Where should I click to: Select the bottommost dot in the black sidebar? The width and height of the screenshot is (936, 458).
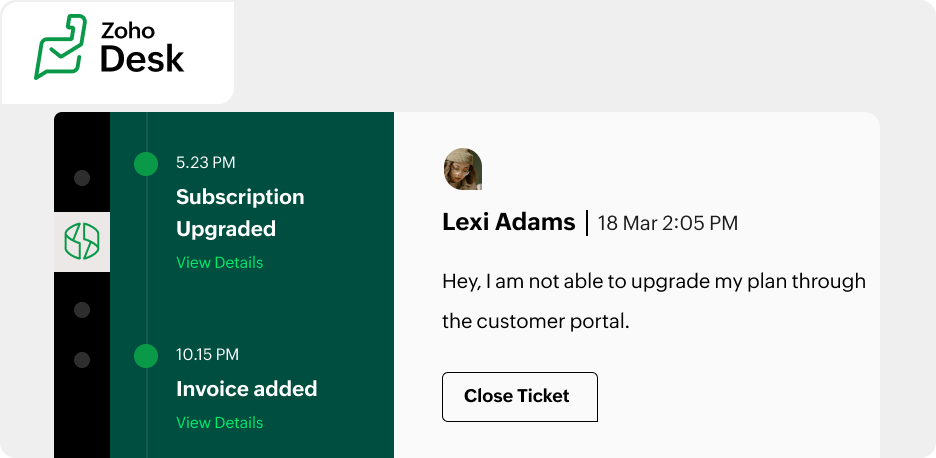coord(82,359)
